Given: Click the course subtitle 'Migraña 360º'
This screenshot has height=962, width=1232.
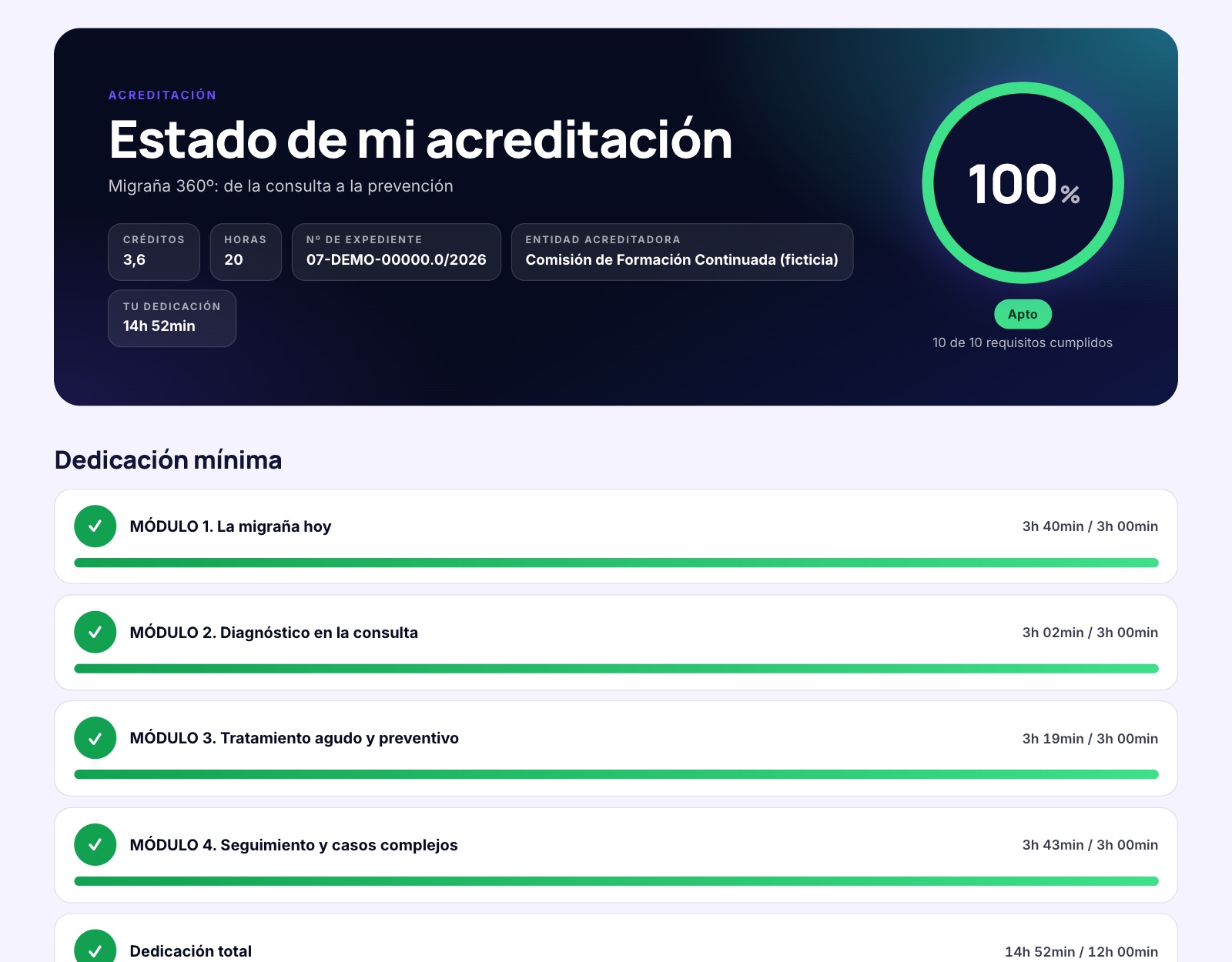Looking at the screenshot, I should [280, 186].
